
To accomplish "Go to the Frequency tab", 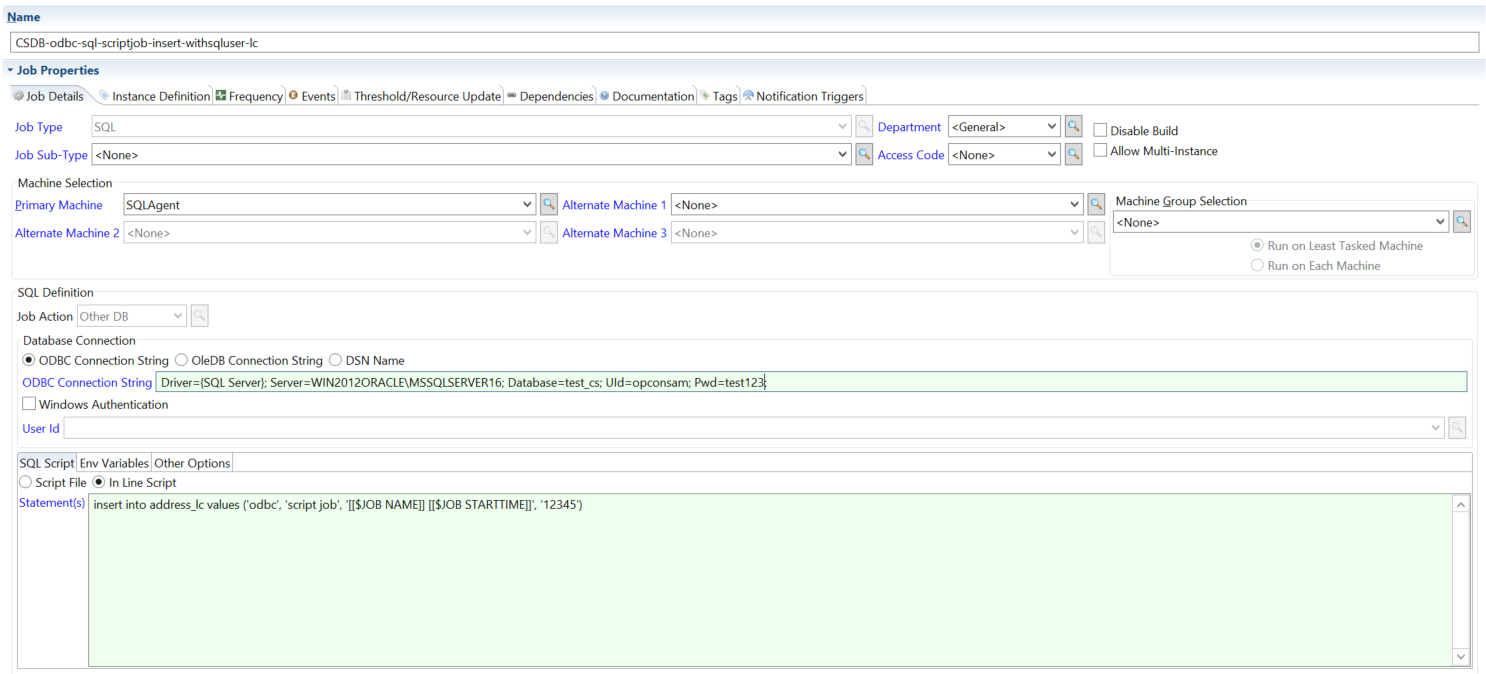I will (x=249, y=96).
